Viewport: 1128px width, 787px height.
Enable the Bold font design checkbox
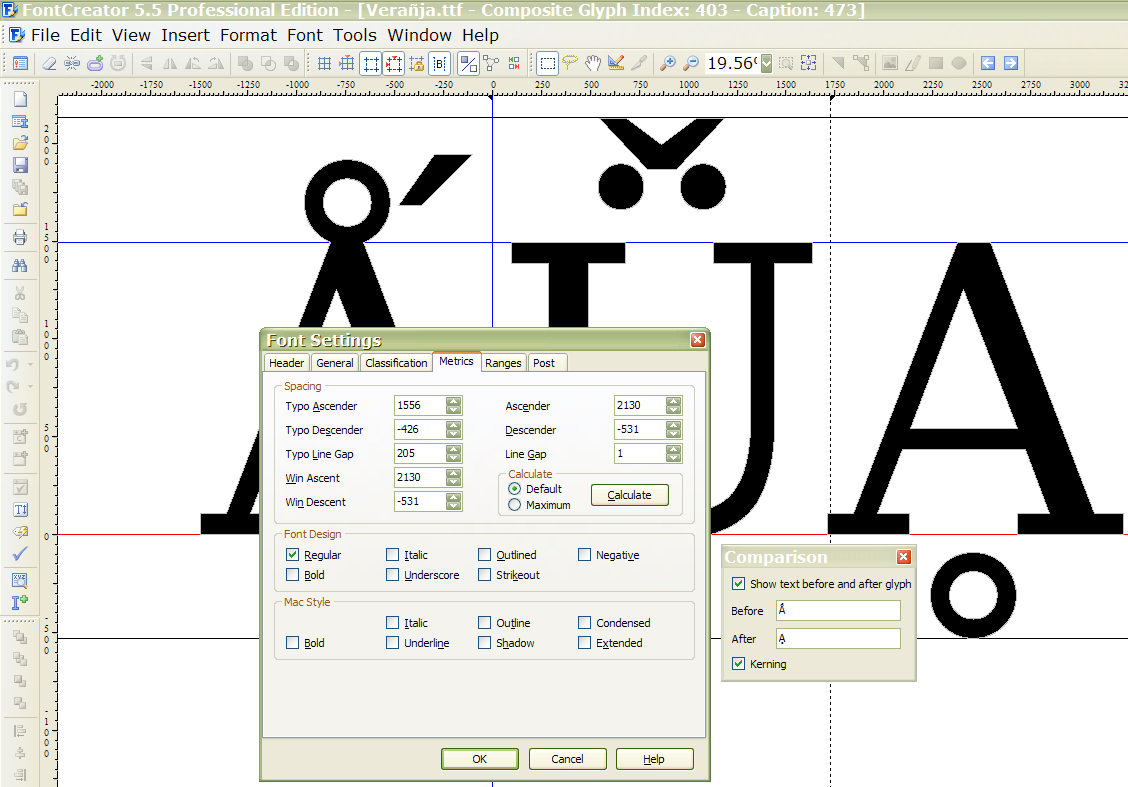tap(292, 575)
